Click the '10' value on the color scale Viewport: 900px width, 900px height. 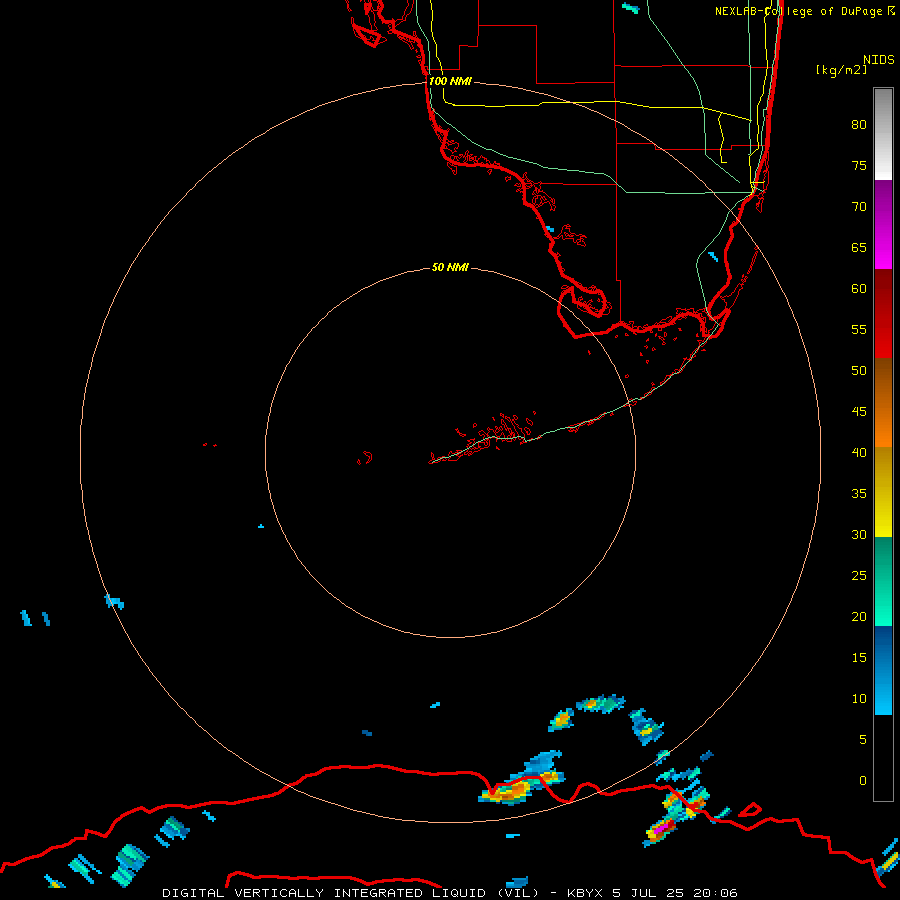(859, 699)
